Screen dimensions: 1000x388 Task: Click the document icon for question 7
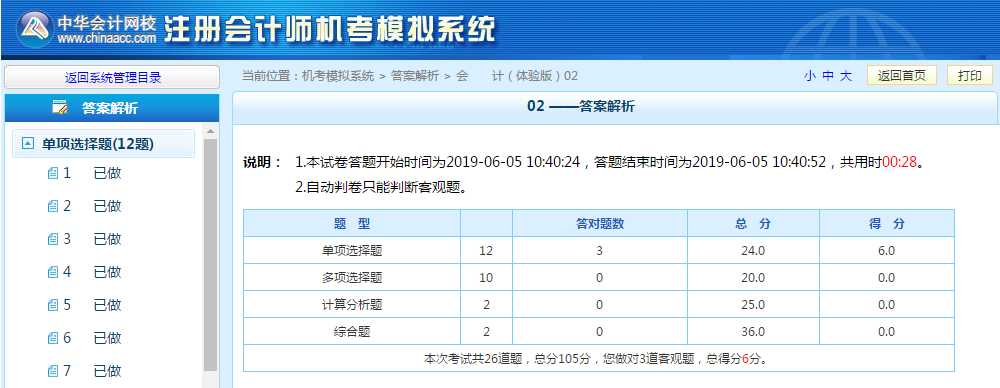click(53, 371)
